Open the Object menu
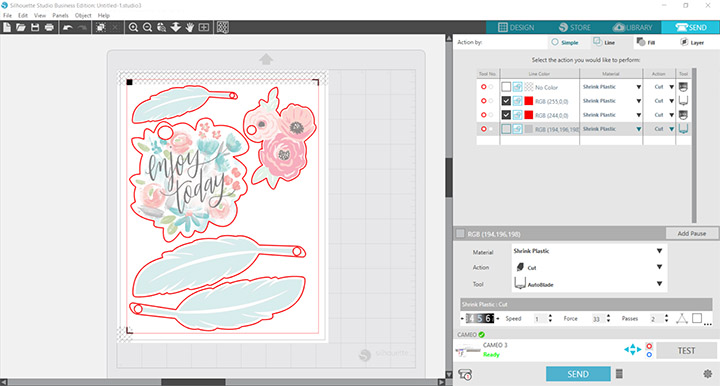Screen dimensions: 720x386 (x=83, y=15)
